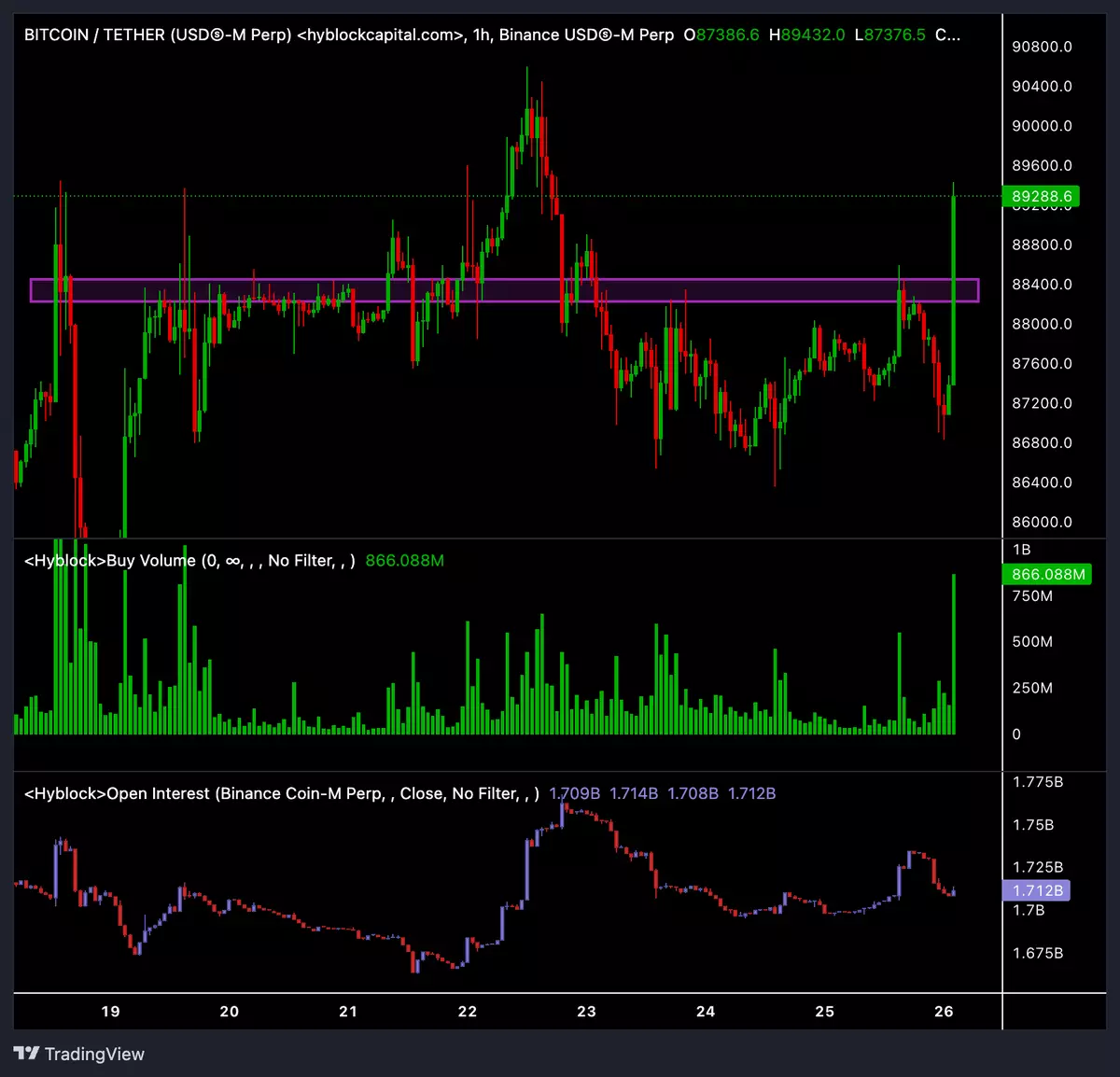
Task: Click the 1B label on volume axis
Action: pos(1021,550)
